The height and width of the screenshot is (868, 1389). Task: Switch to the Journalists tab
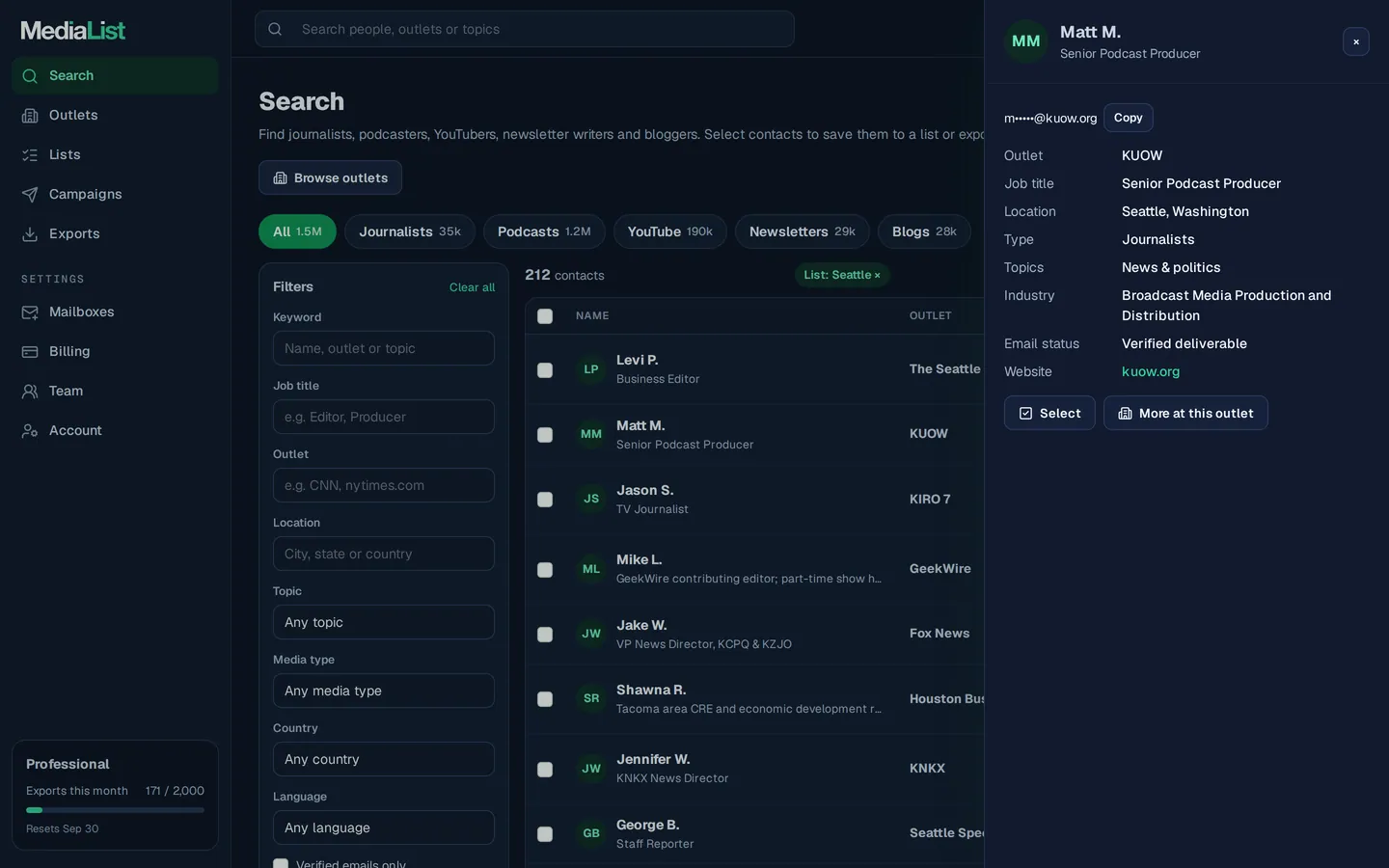pyautogui.click(x=410, y=231)
